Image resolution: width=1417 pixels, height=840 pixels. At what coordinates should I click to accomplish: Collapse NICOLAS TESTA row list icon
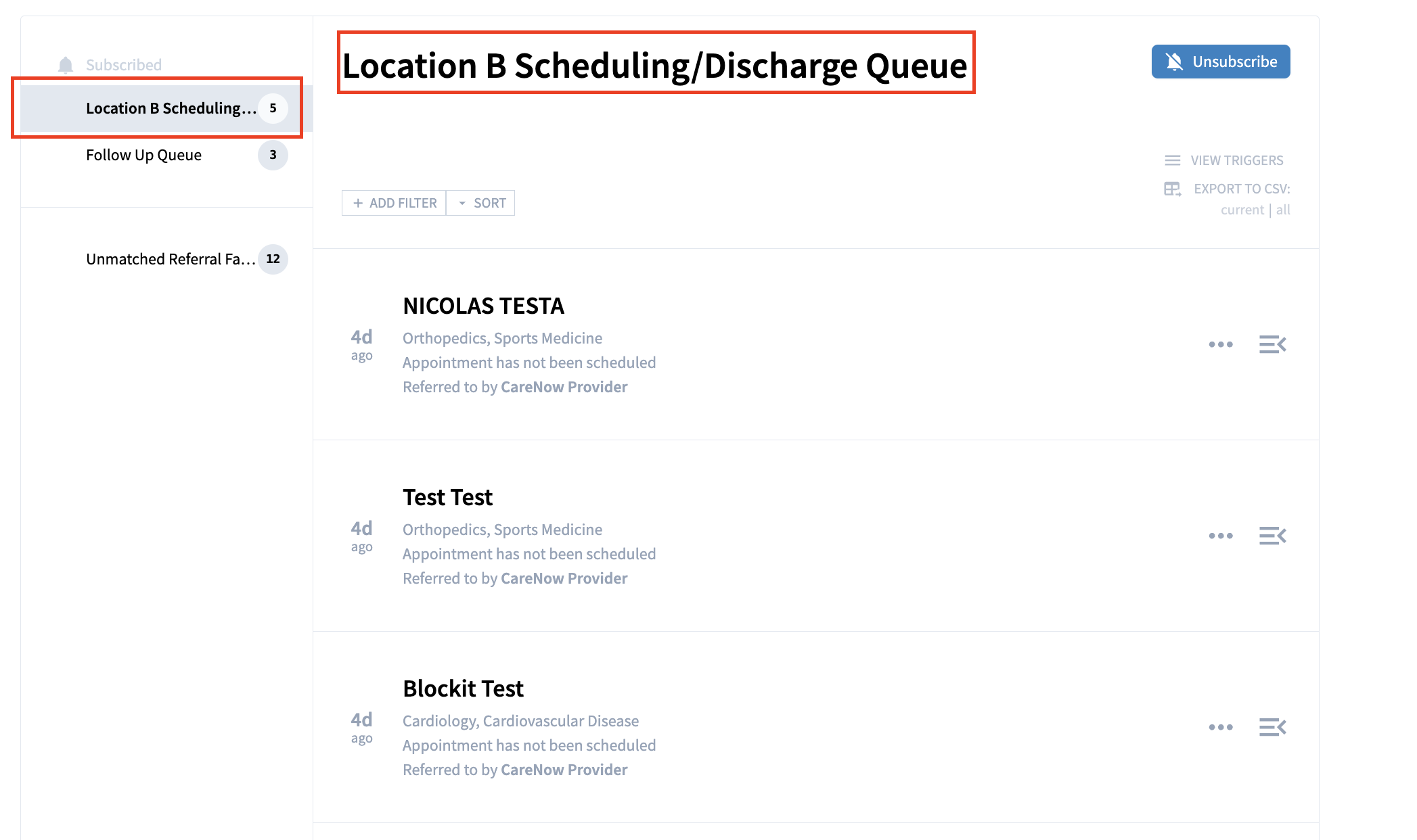(1272, 344)
